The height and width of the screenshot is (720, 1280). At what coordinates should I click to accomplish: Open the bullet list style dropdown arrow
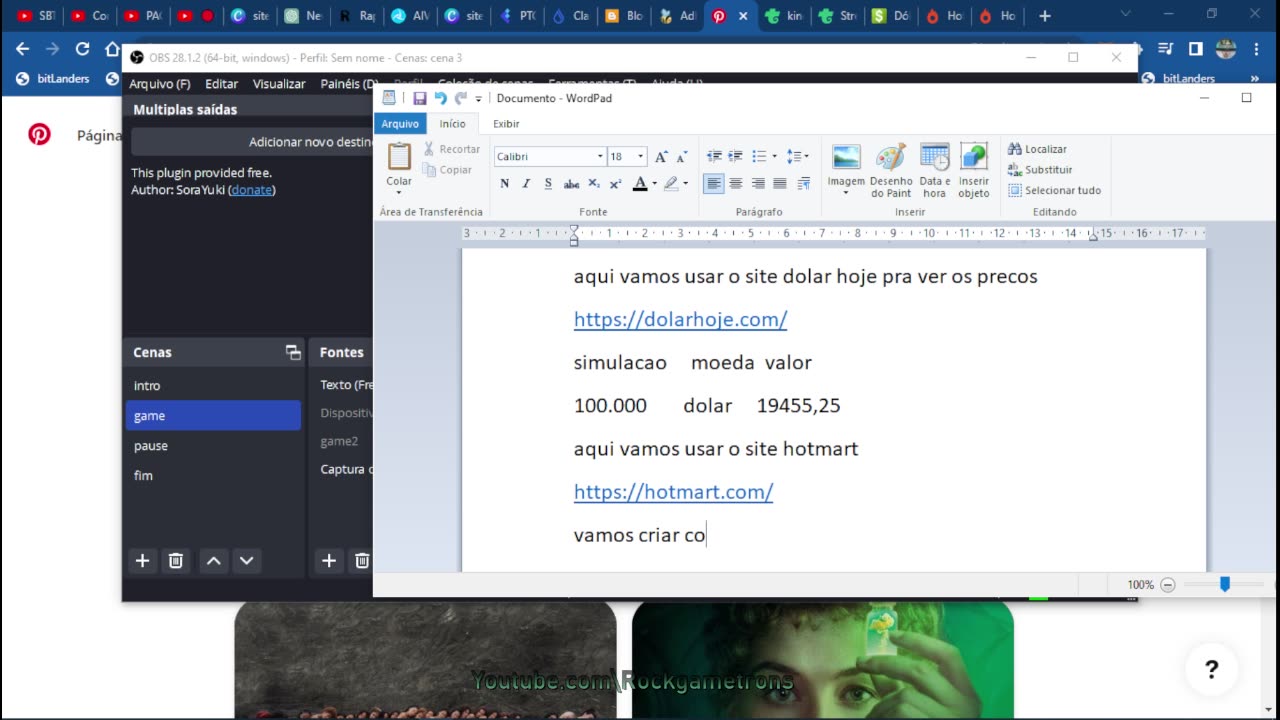(774, 157)
